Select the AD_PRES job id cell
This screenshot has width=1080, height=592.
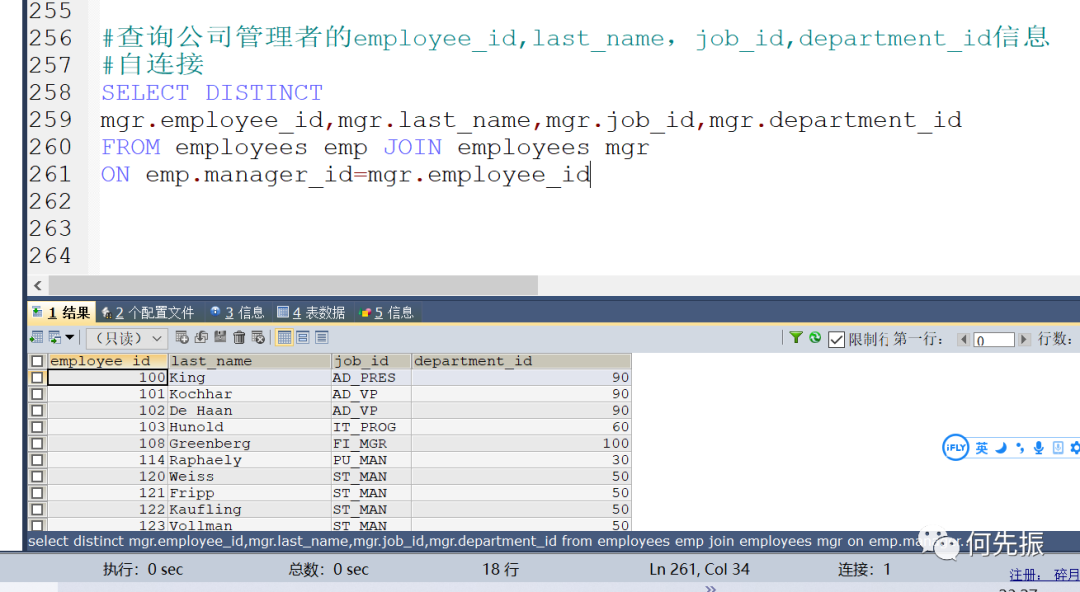point(371,378)
